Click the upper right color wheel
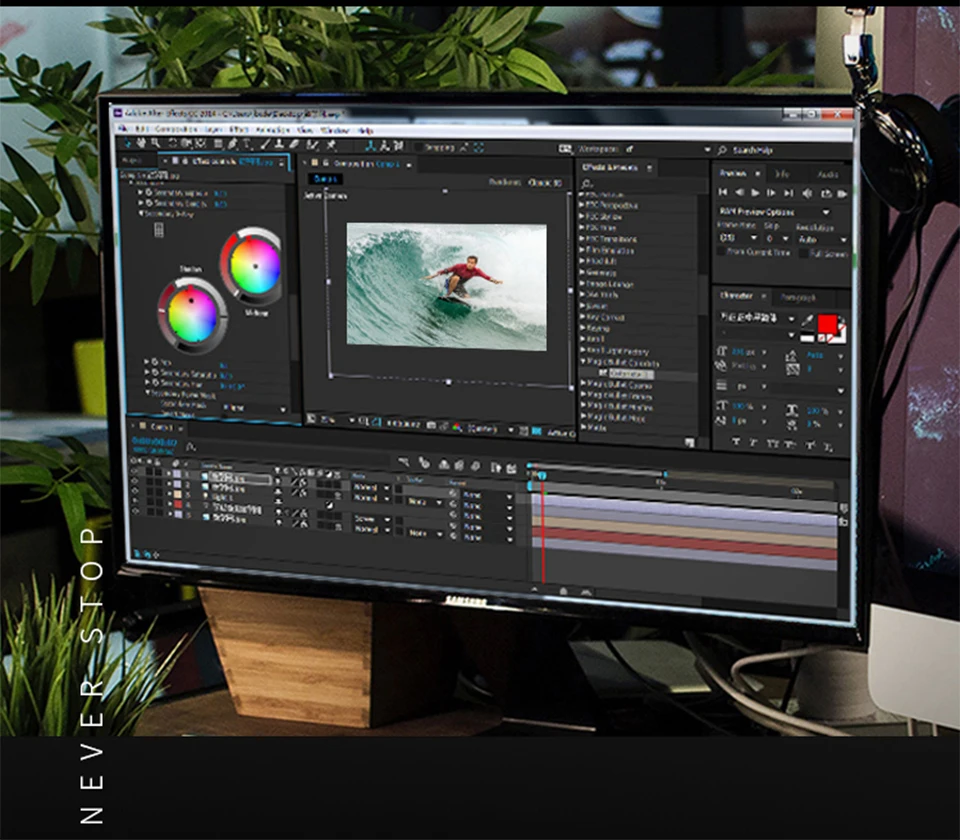This screenshot has height=840, width=960. tap(253, 265)
